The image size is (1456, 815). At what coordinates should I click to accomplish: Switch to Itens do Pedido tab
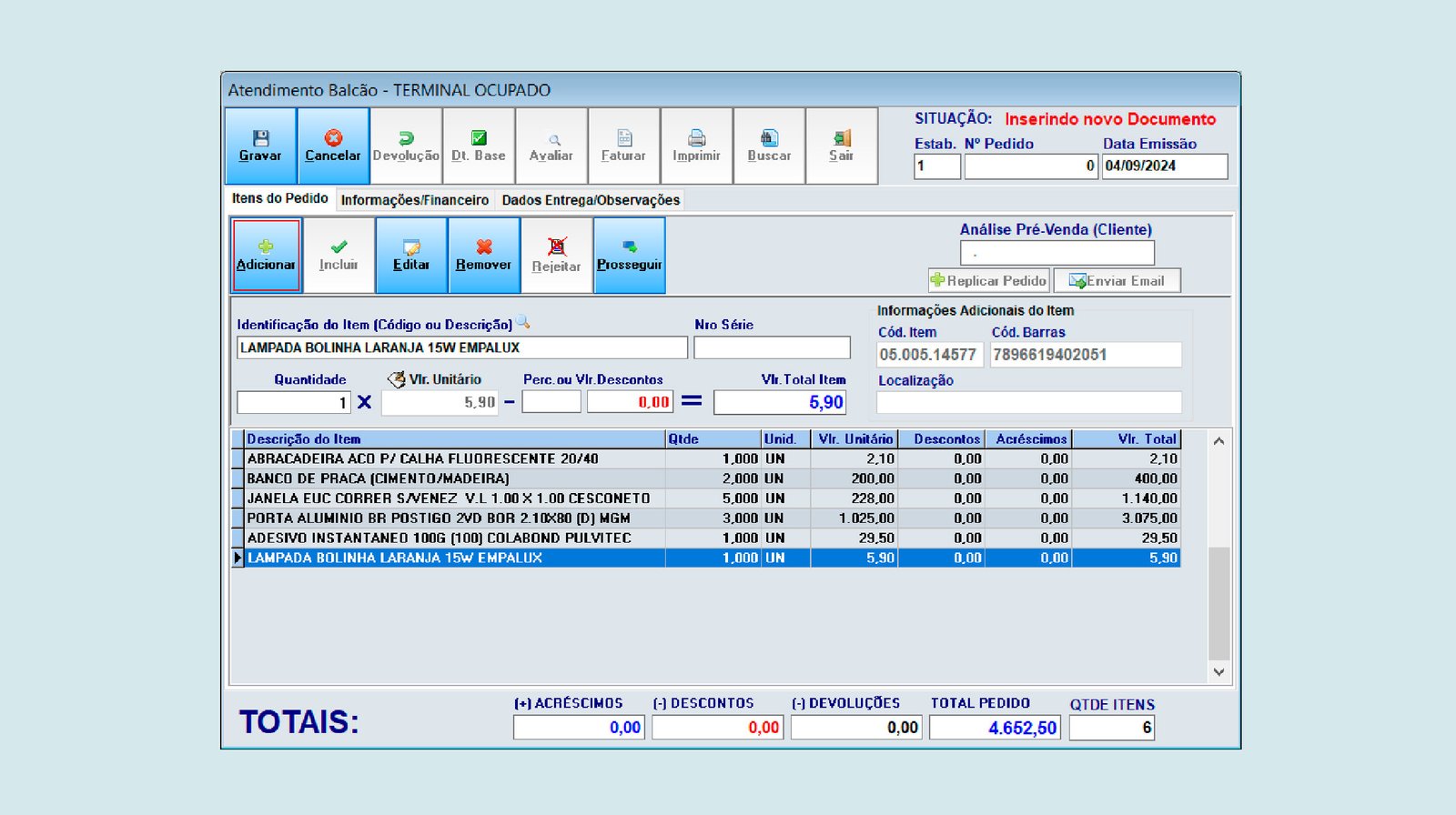(x=280, y=198)
